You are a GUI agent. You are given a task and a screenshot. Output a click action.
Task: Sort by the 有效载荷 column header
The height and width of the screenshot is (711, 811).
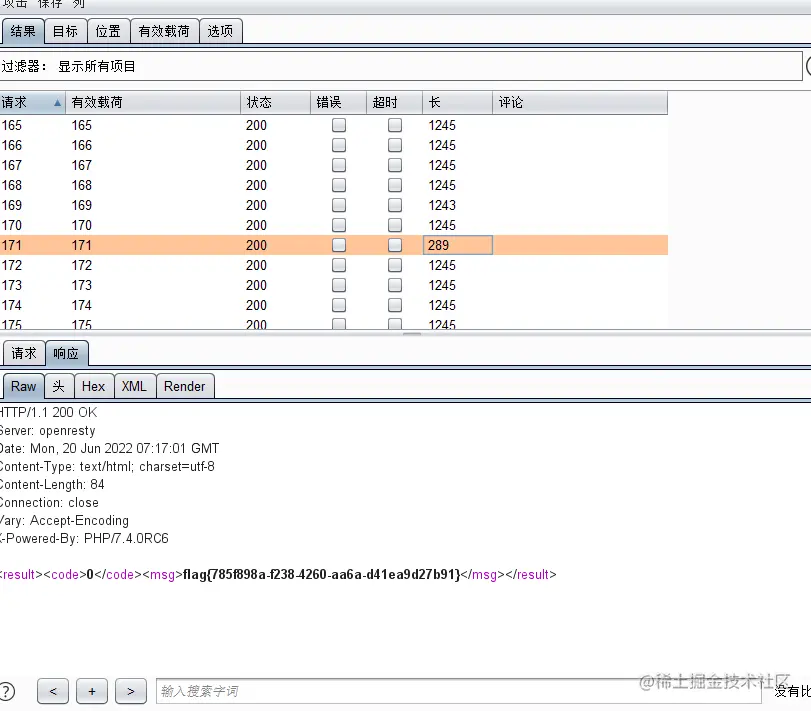point(153,102)
